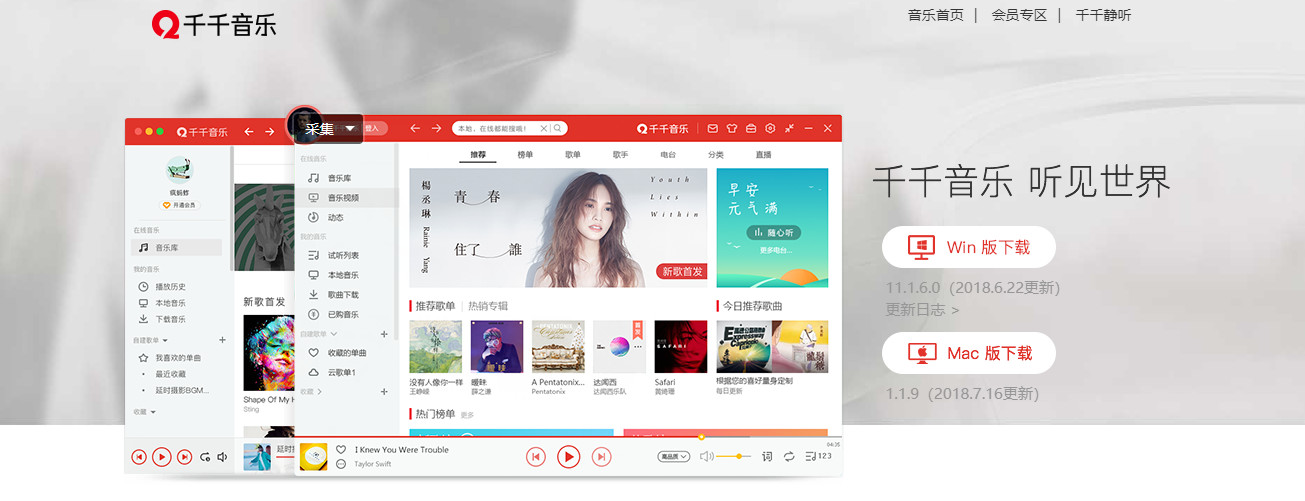Collapse 自建歌单 in the Mac window
Image resolution: width=1305 pixels, height=501 pixels.
click(x=164, y=341)
